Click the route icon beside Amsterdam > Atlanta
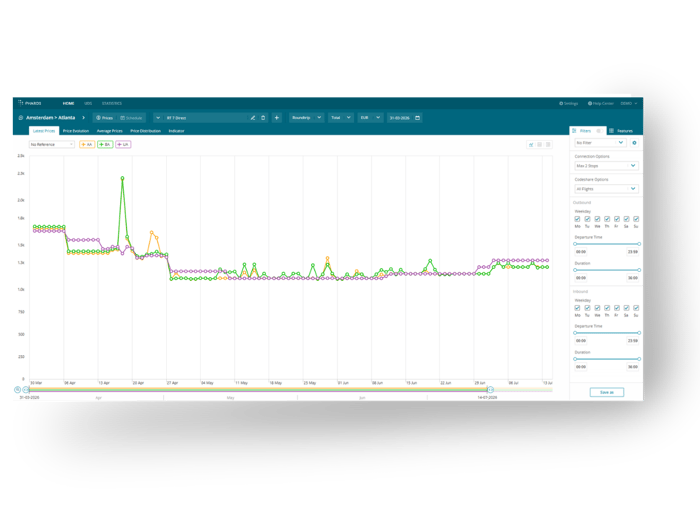 [21, 118]
